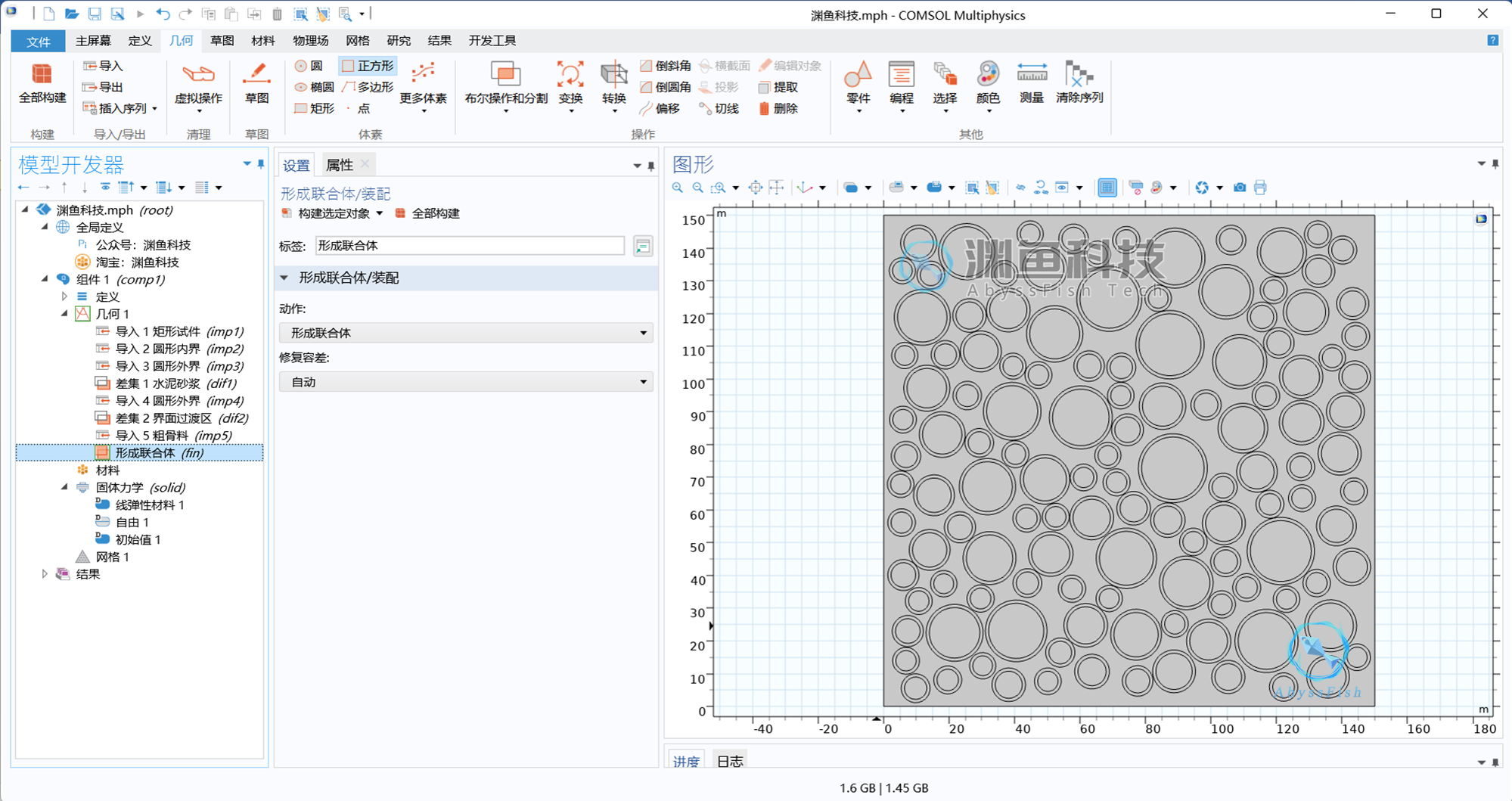Image resolution: width=1512 pixels, height=801 pixels.
Task: Click 构建选定对象 in the settings panel
Action: tap(326, 213)
